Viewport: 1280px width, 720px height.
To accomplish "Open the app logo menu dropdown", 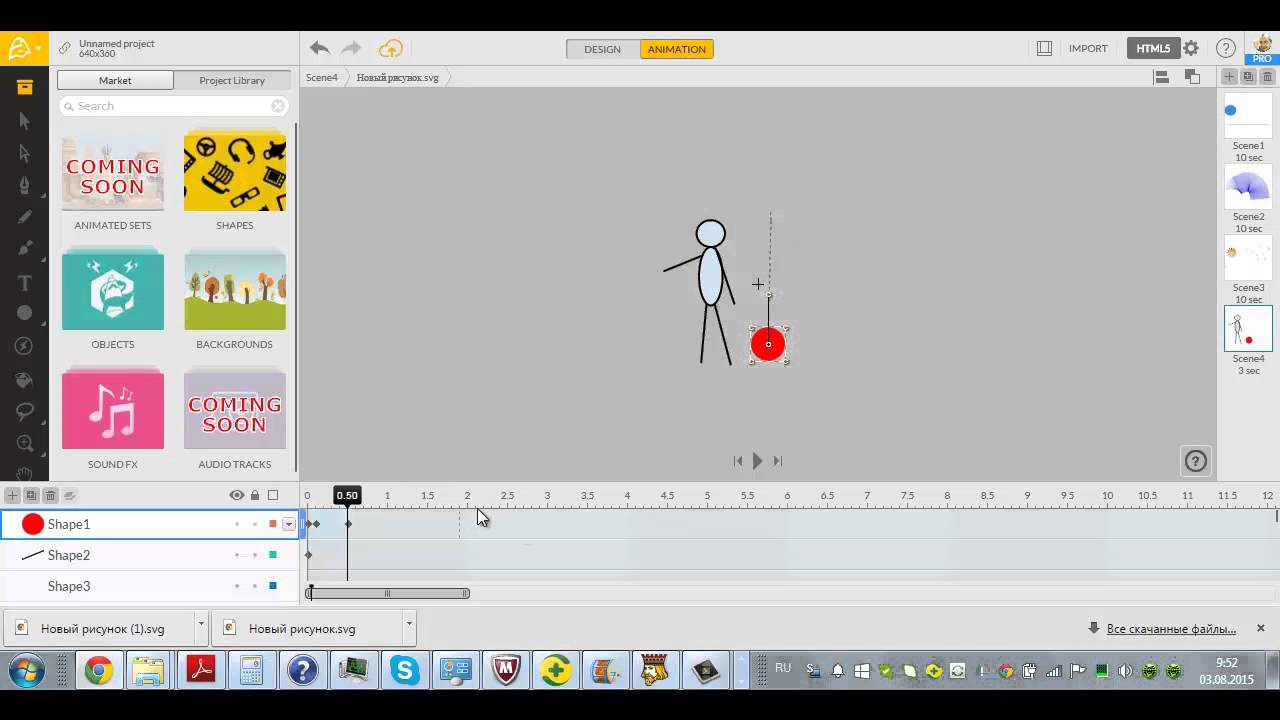I will pyautogui.click(x=24, y=48).
